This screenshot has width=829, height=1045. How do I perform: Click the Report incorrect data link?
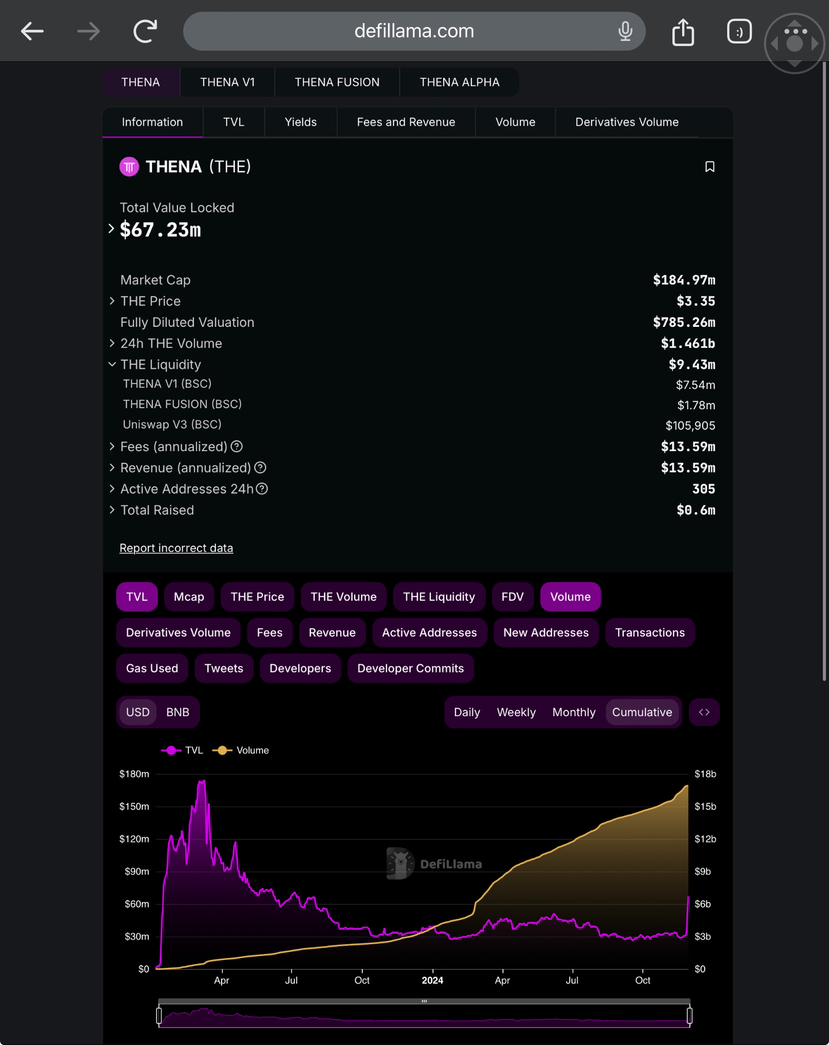[177, 548]
